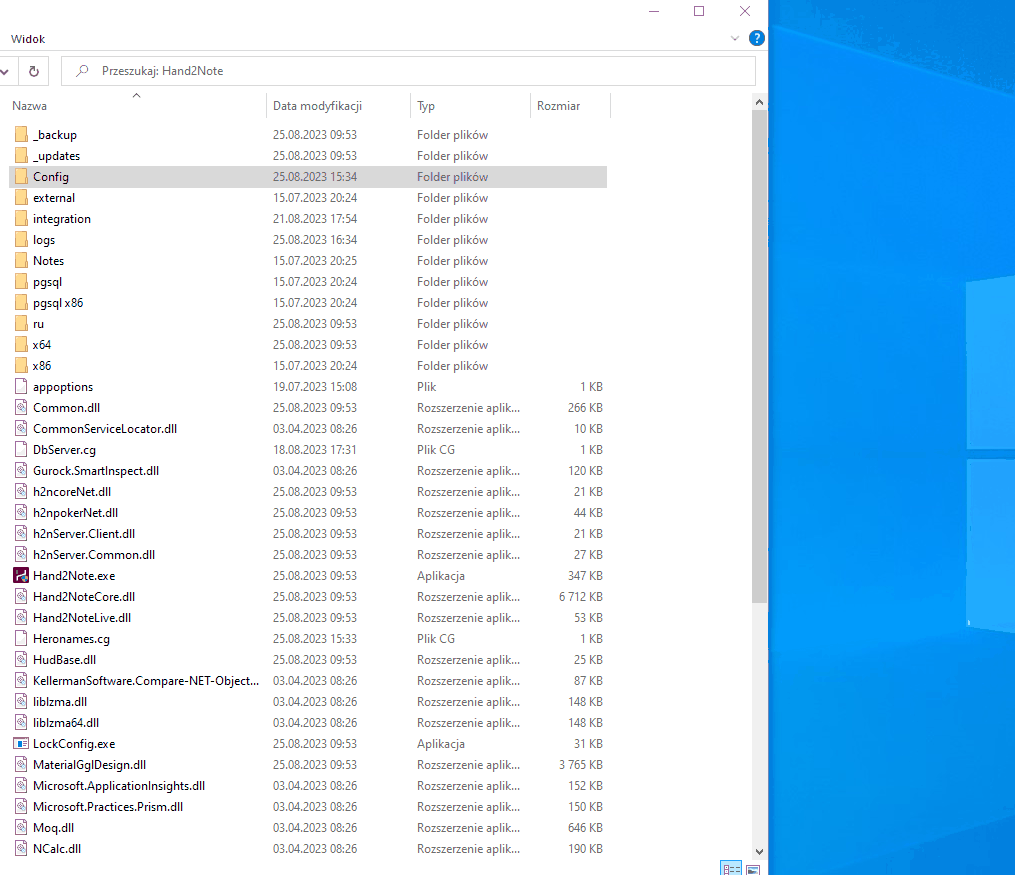The height and width of the screenshot is (875, 1015).
Task: Open the address history dropdown arrow
Action: 5,71
